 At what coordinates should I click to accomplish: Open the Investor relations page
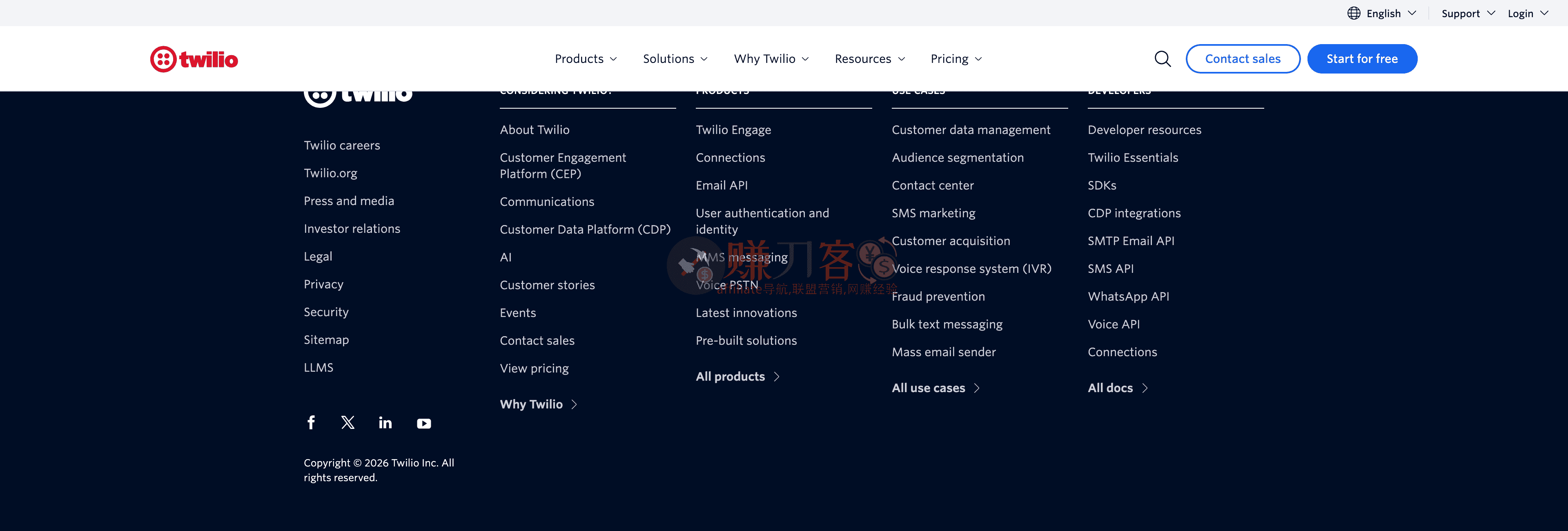(352, 228)
